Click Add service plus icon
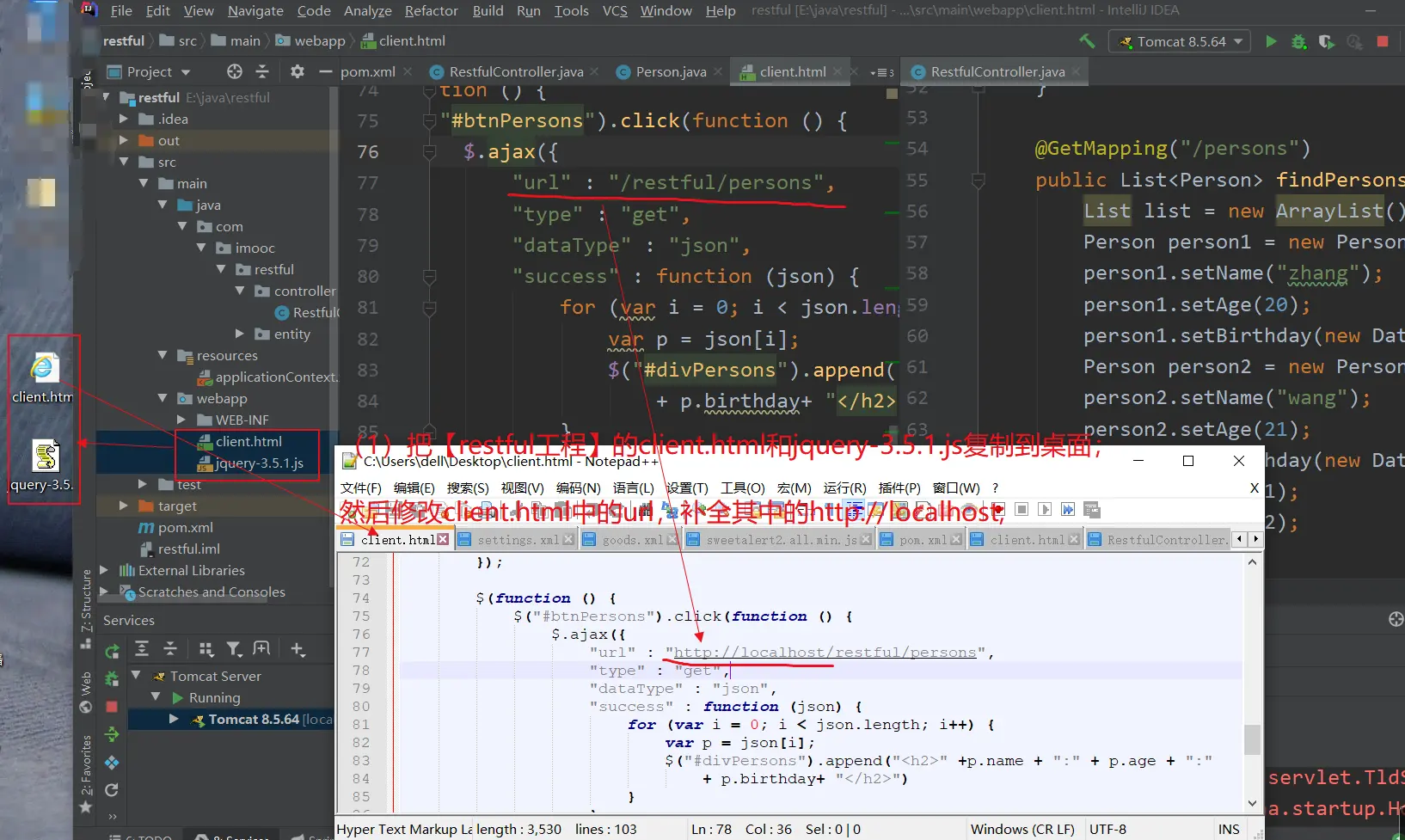This screenshot has height=840, width=1405. tap(298, 649)
